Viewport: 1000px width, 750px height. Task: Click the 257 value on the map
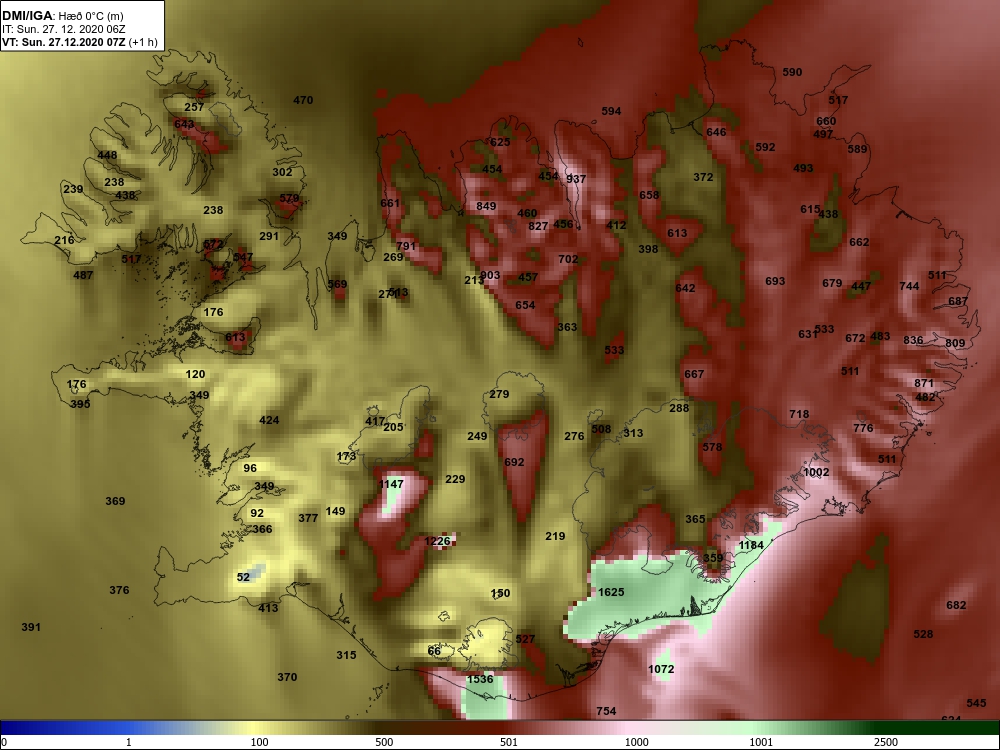pyautogui.click(x=194, y=107)
